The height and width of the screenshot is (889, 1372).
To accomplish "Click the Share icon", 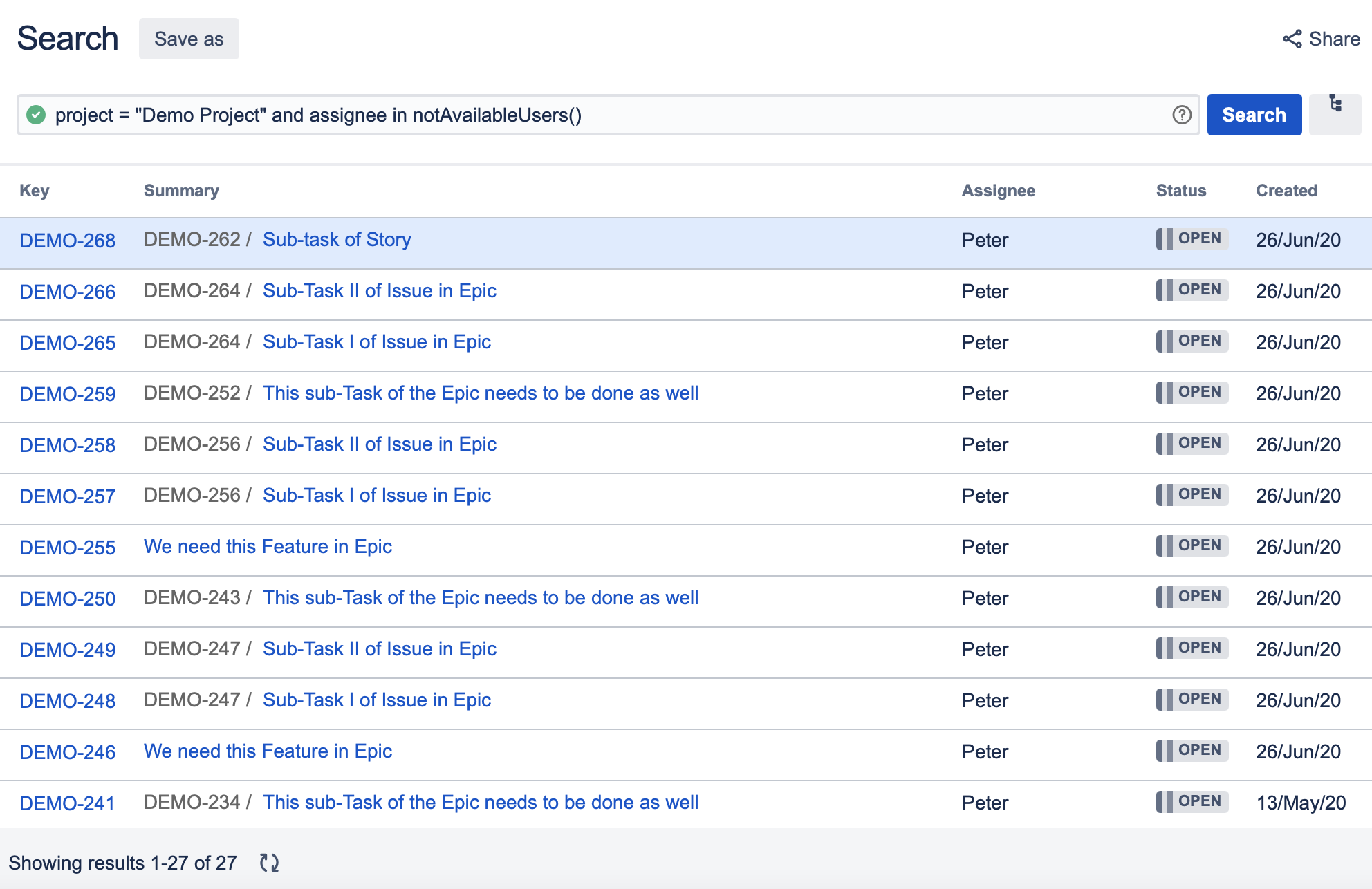I will (1292, 39).
